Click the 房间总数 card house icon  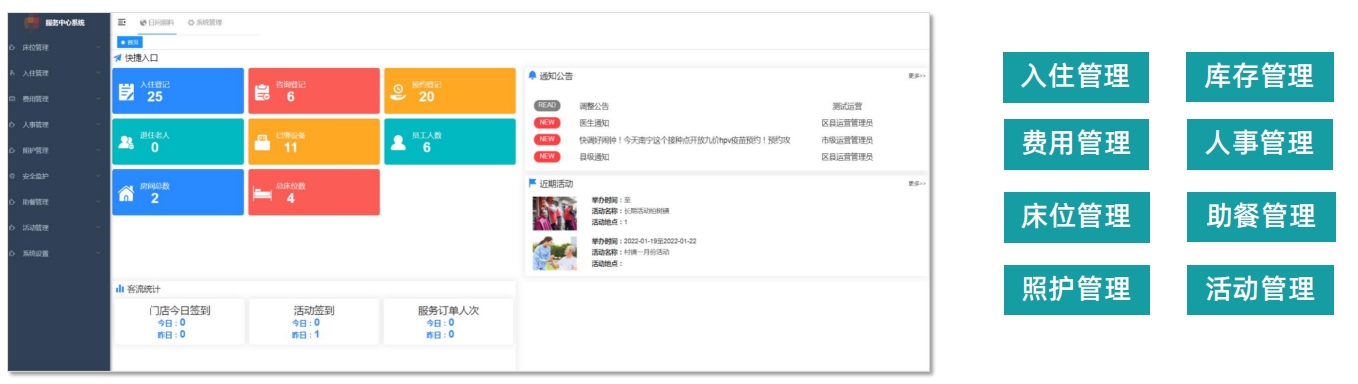tap(127, 194)
